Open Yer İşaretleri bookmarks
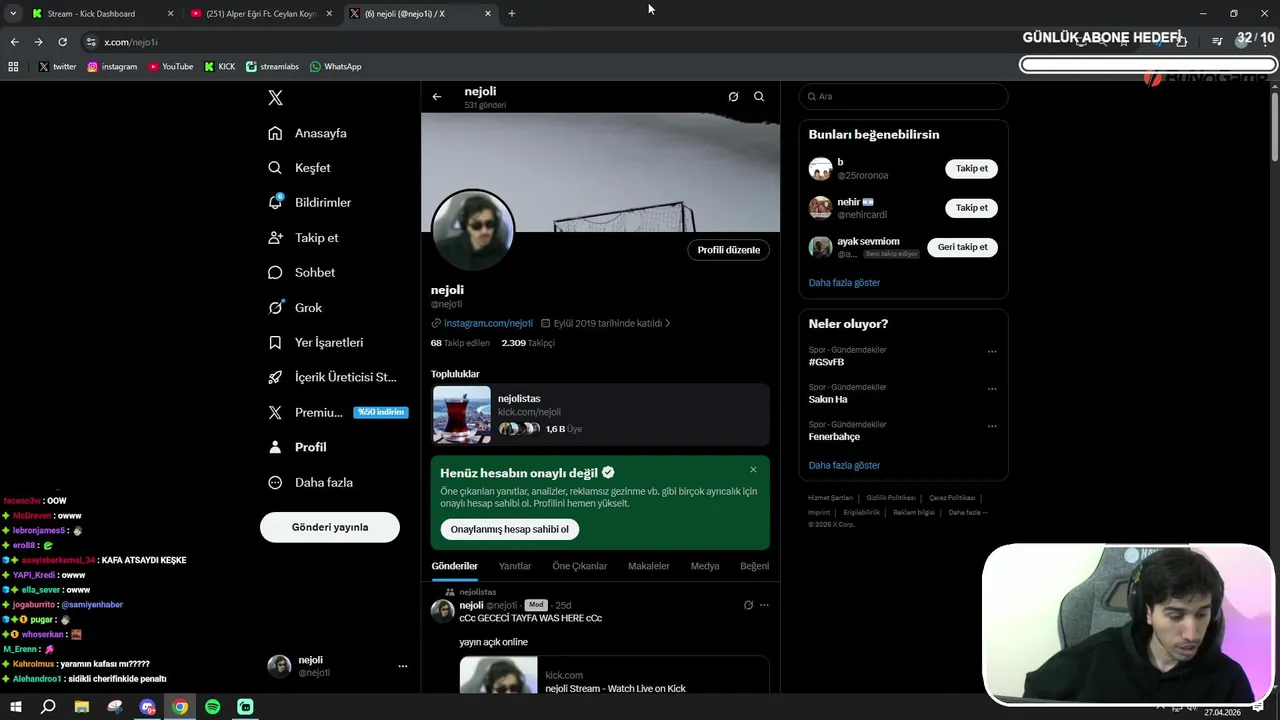The width and height of the screenshot is (1280, 720). 315,342
